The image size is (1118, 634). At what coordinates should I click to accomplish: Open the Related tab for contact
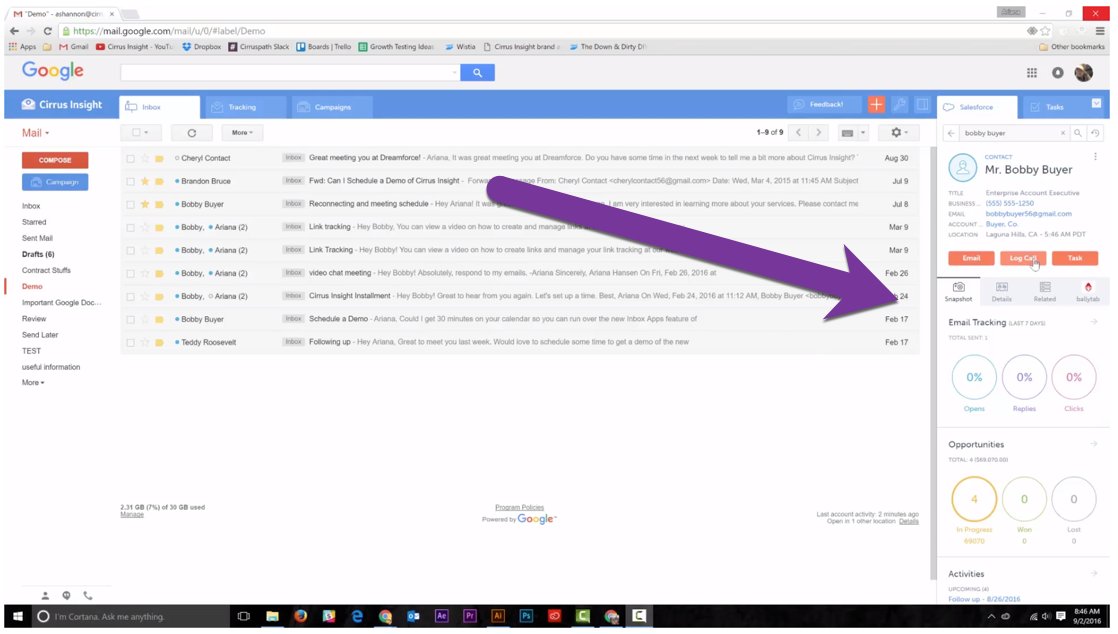click(1045, 292)
